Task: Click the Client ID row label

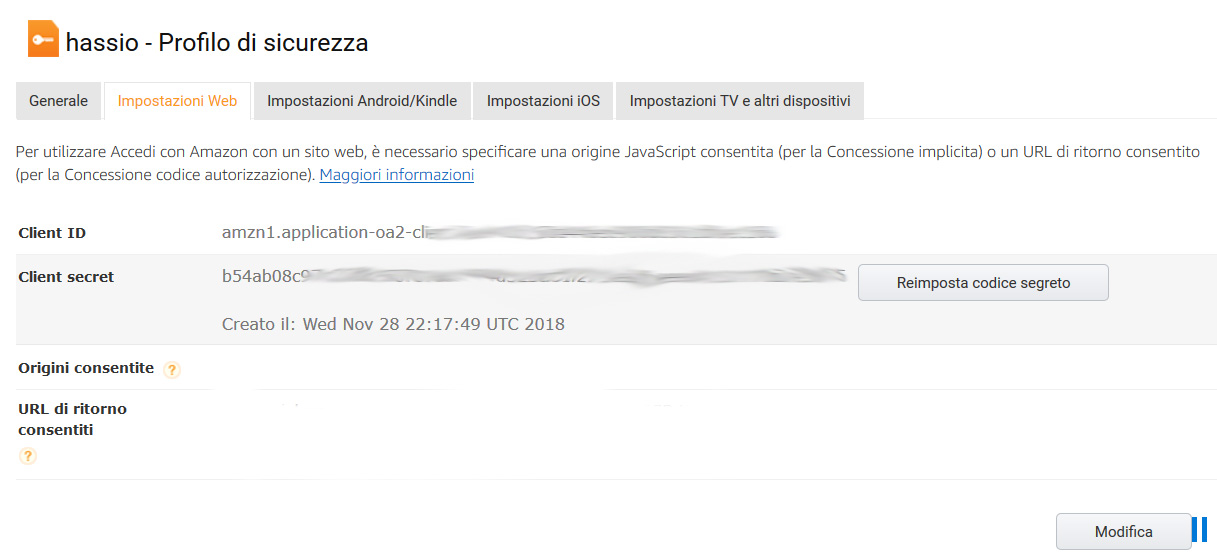Action: coord(52,233)
